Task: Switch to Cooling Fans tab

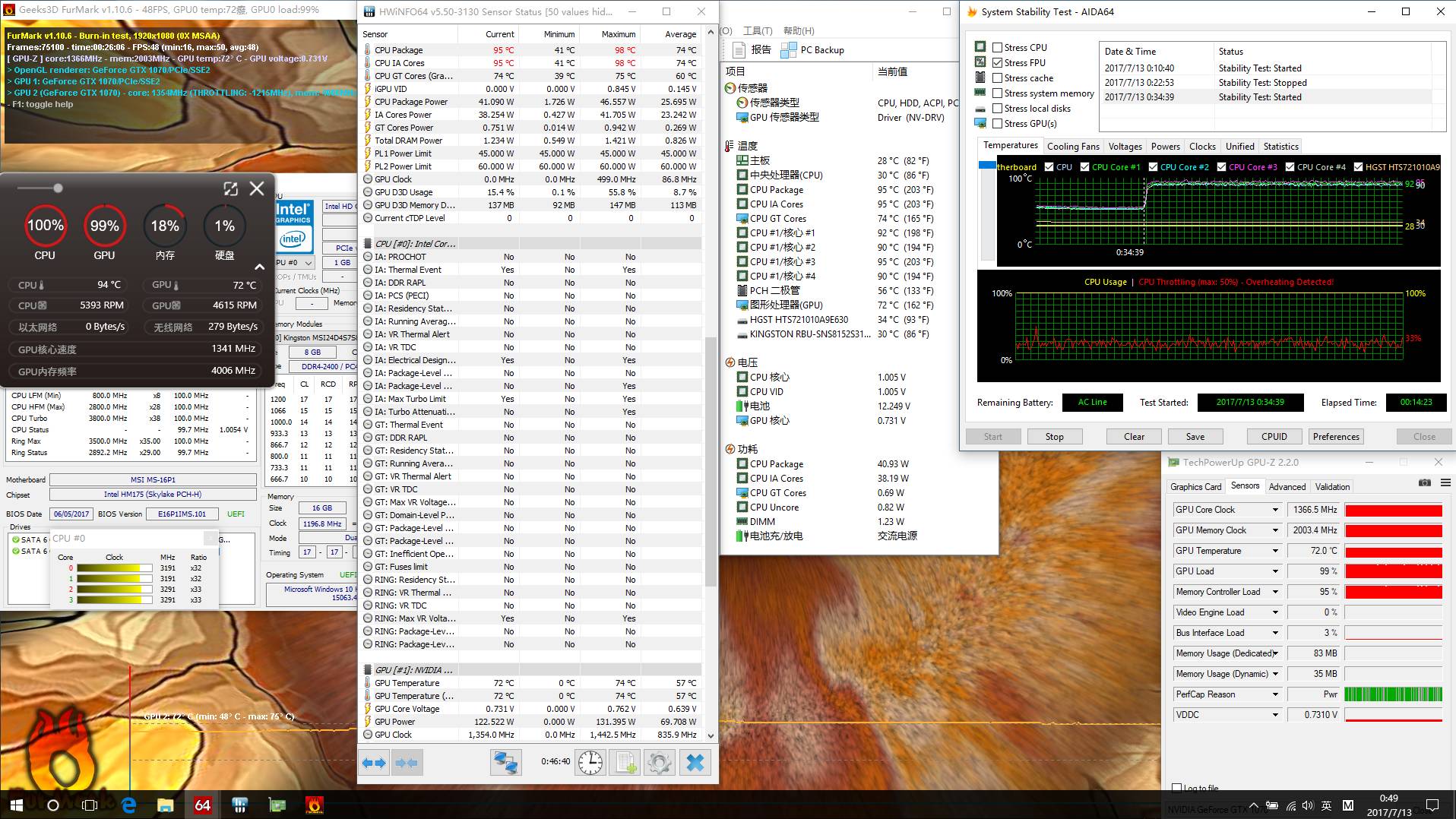Action: [1072, 147]
